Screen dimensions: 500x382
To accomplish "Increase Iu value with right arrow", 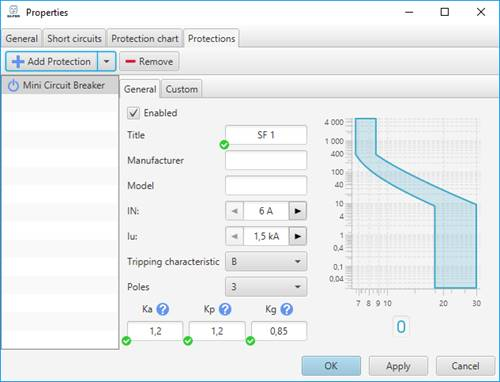I will click(298, 236).
